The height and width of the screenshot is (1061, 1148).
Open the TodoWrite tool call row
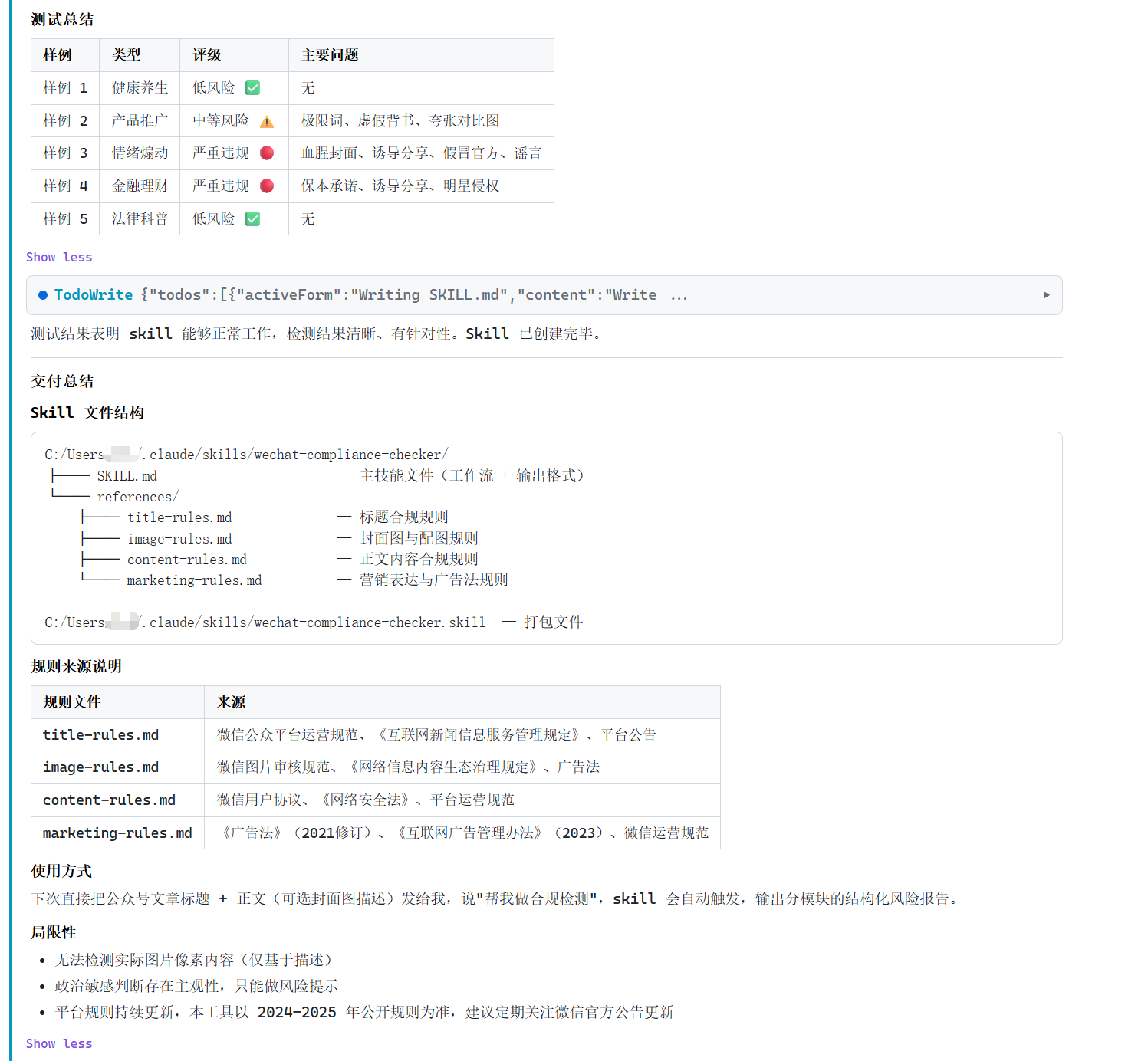544,295
